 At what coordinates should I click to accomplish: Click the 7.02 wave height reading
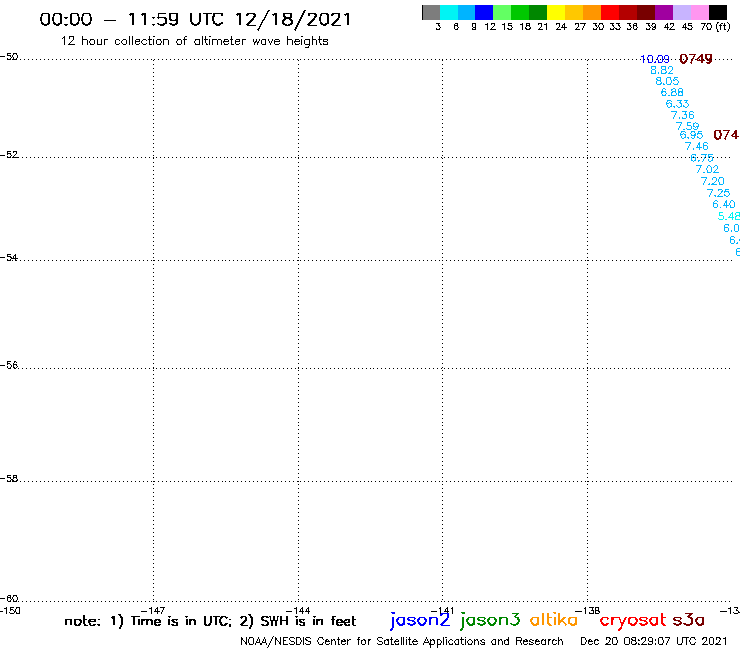point(707,169)
